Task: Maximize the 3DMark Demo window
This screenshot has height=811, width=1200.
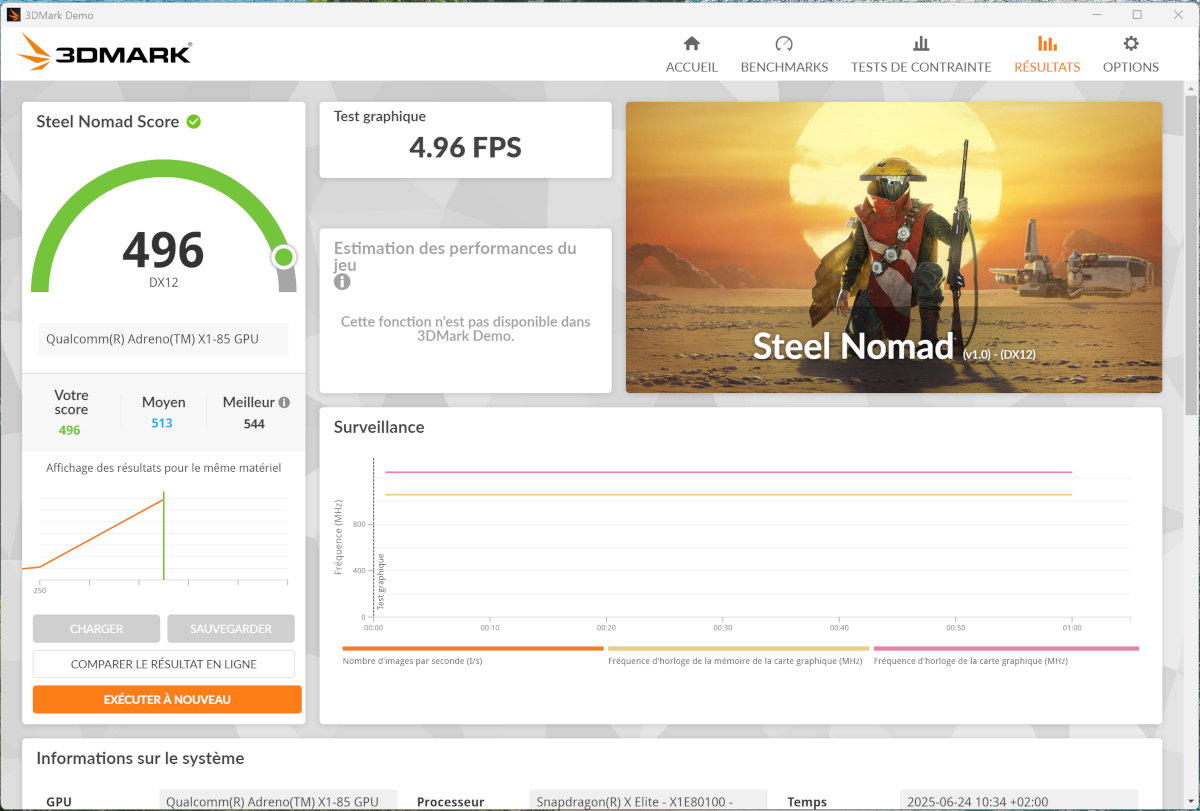Action: click(x=1137, y=14)
